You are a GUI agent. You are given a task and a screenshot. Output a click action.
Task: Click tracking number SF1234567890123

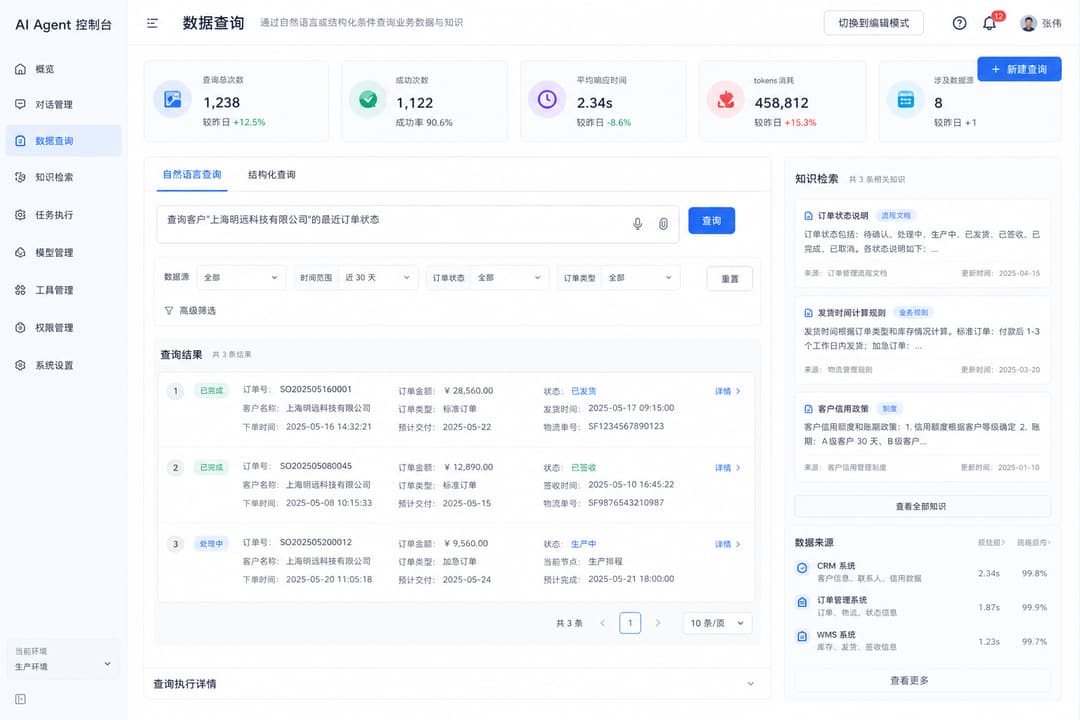[626, 426]
